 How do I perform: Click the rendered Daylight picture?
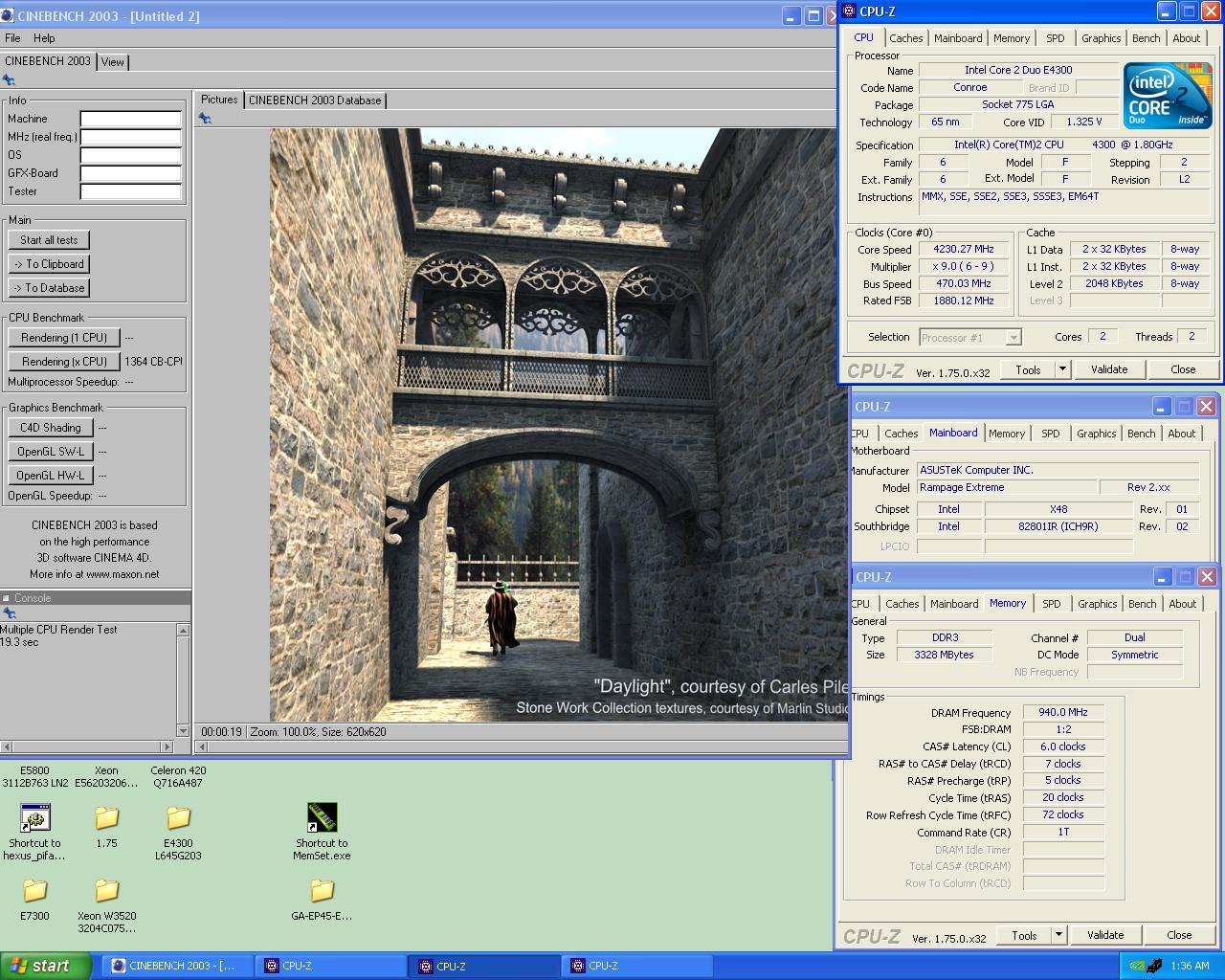pyautogui.click(x=559, y=425)
